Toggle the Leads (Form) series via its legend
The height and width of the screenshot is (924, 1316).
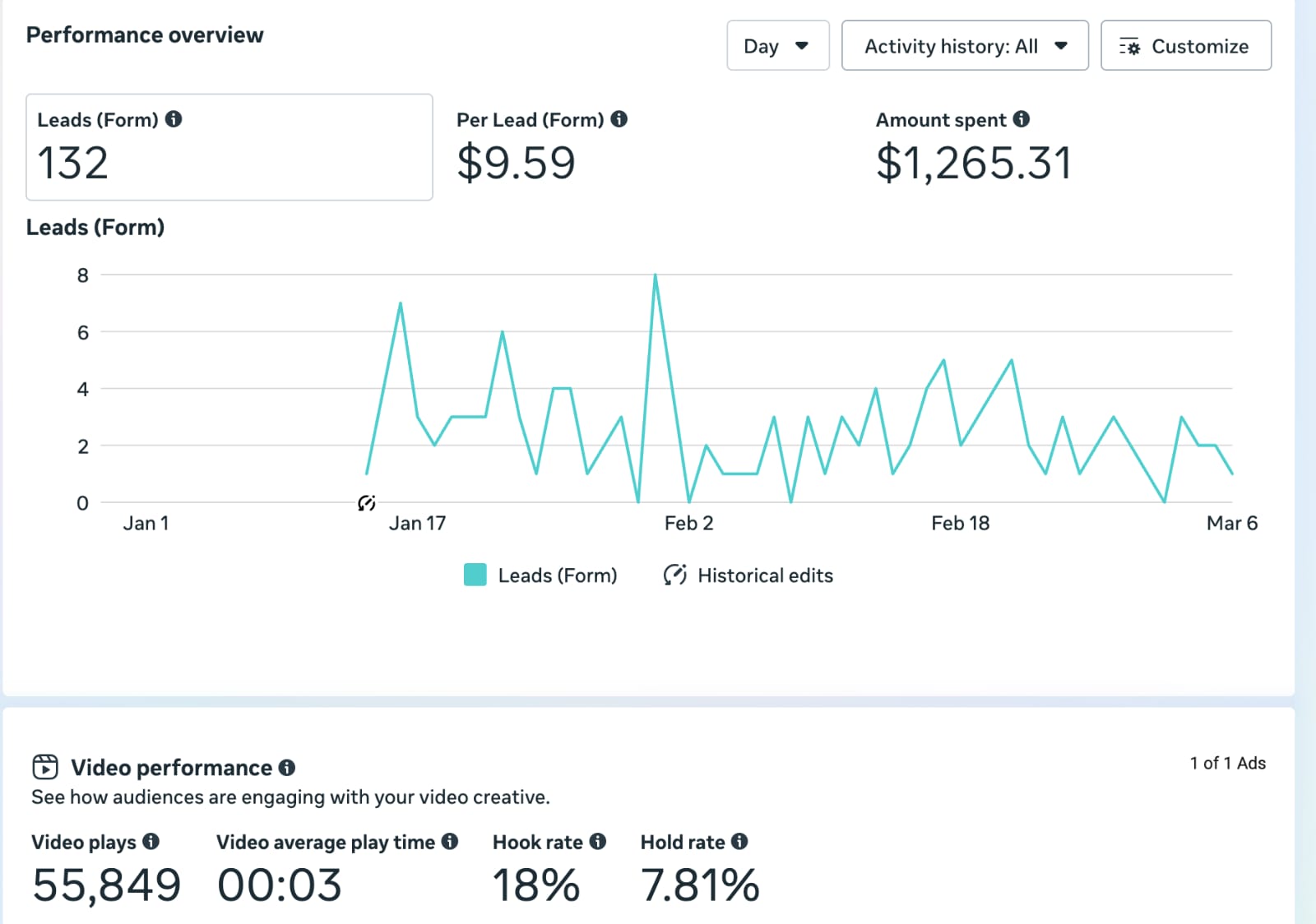(541, 575)
